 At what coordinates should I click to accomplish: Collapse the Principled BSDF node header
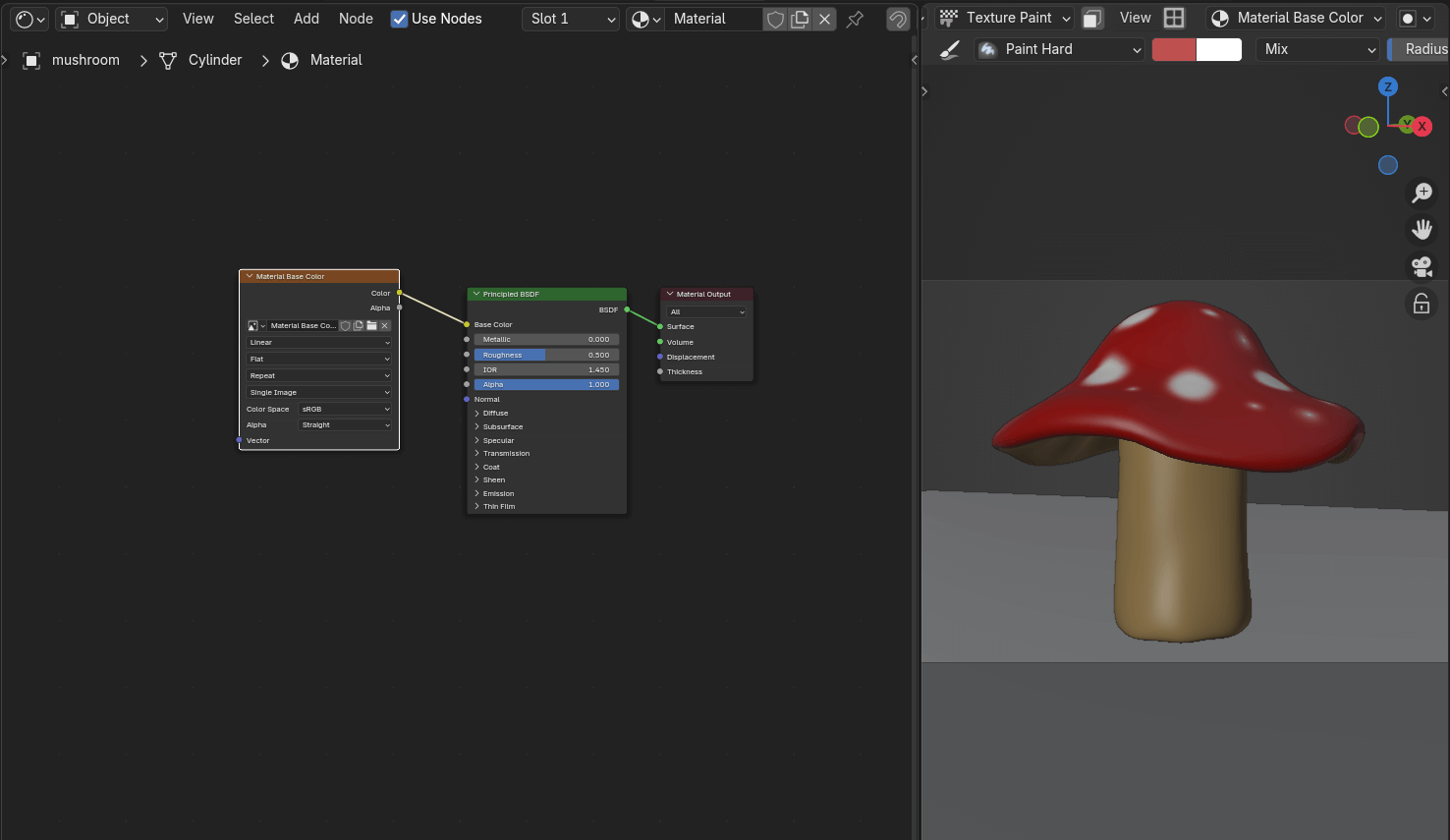tap(474, 294)
